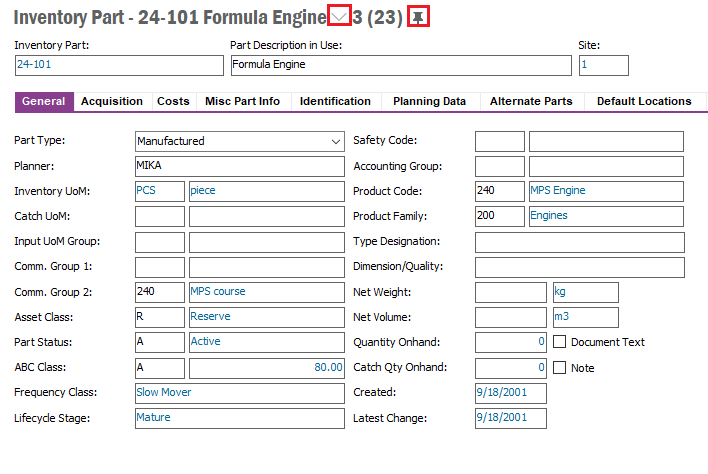Image resolution: width=708 pixels, height=474 pixels.
Task: Focus the Planner field containing MIKA
Action: point(239,166)
